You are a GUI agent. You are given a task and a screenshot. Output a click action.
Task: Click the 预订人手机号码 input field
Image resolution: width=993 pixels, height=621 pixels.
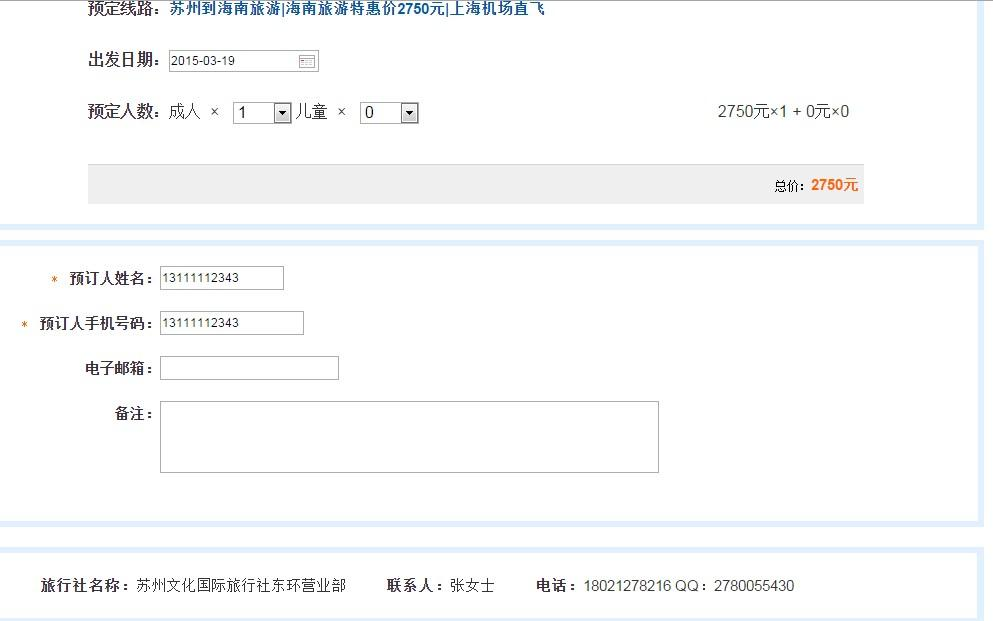(x=232, y=323)
